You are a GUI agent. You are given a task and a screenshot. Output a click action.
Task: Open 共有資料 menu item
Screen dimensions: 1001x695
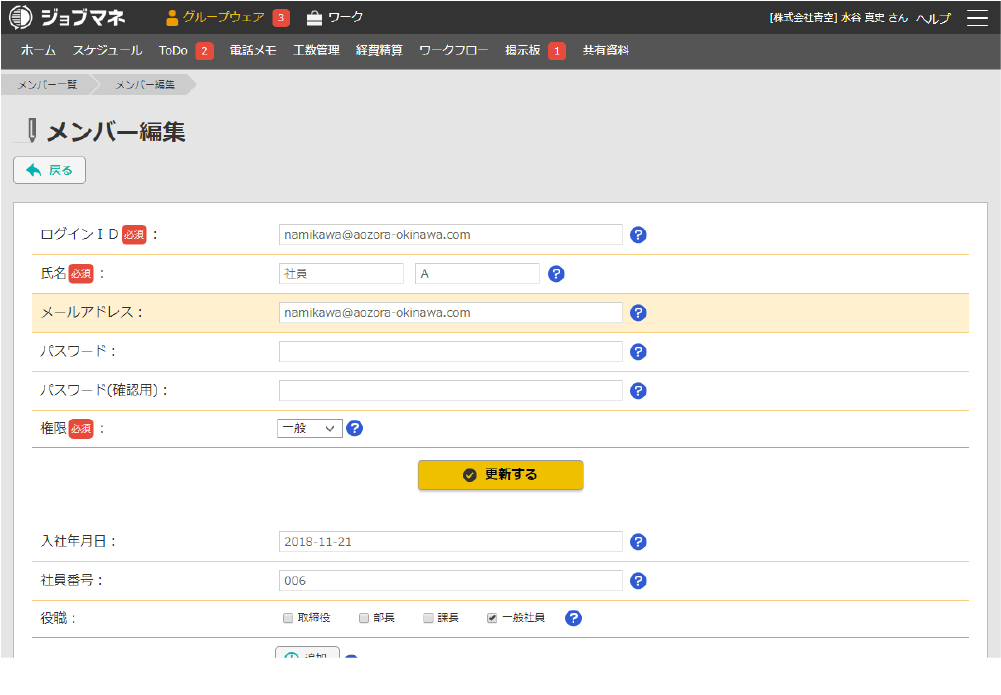pyautogui.click(x=606, y=50)
